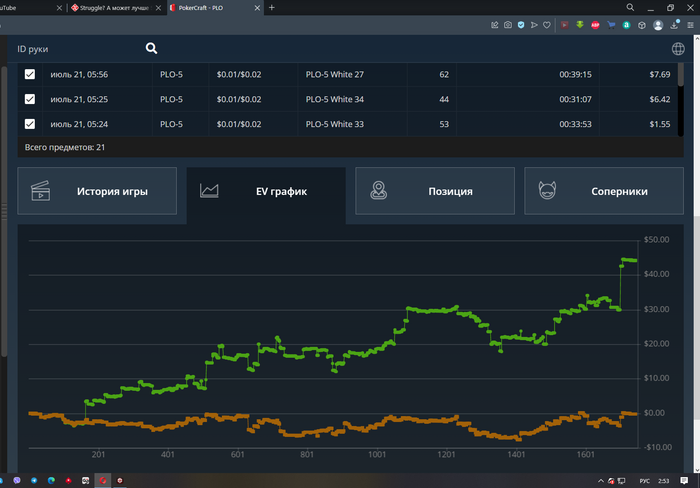Open the Соперники tab
Viewport: 700px width, 488px height.
pos(604,191)
